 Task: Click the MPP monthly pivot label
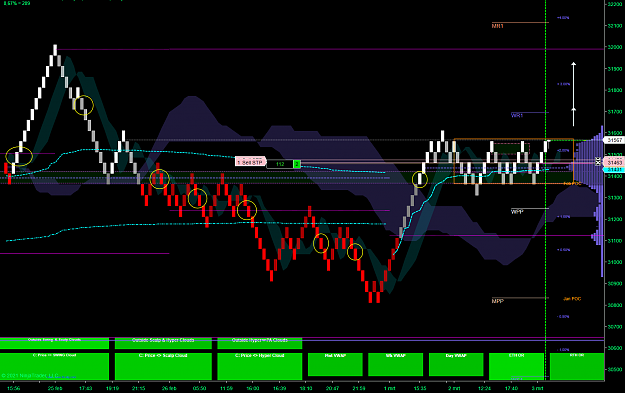coord(497,301)
